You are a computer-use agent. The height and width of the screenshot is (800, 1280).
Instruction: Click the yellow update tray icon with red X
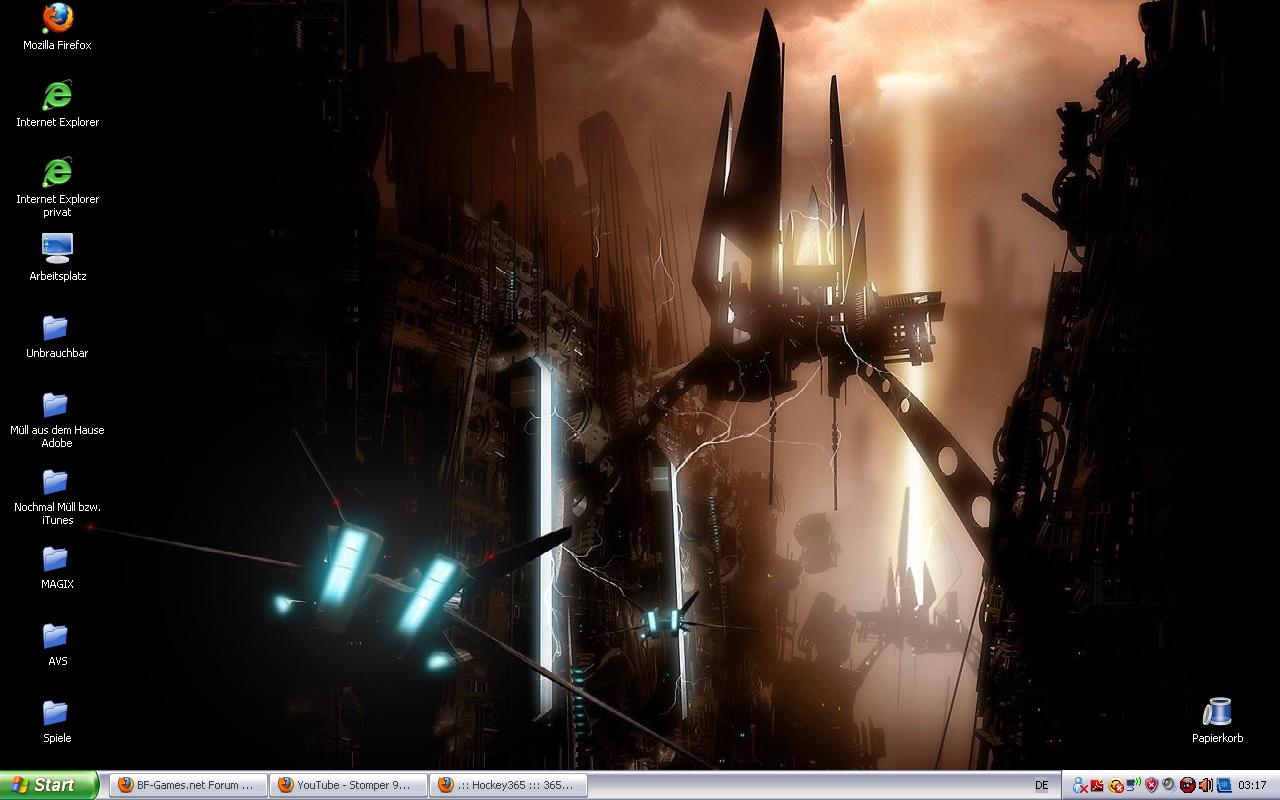(x=1116, y=785)
